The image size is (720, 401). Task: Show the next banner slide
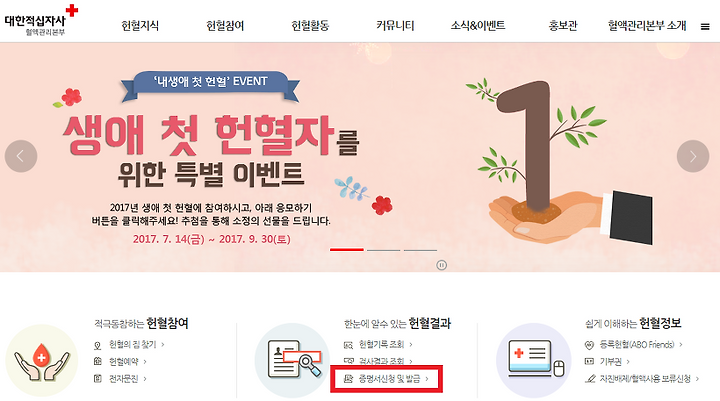point(693,156)
